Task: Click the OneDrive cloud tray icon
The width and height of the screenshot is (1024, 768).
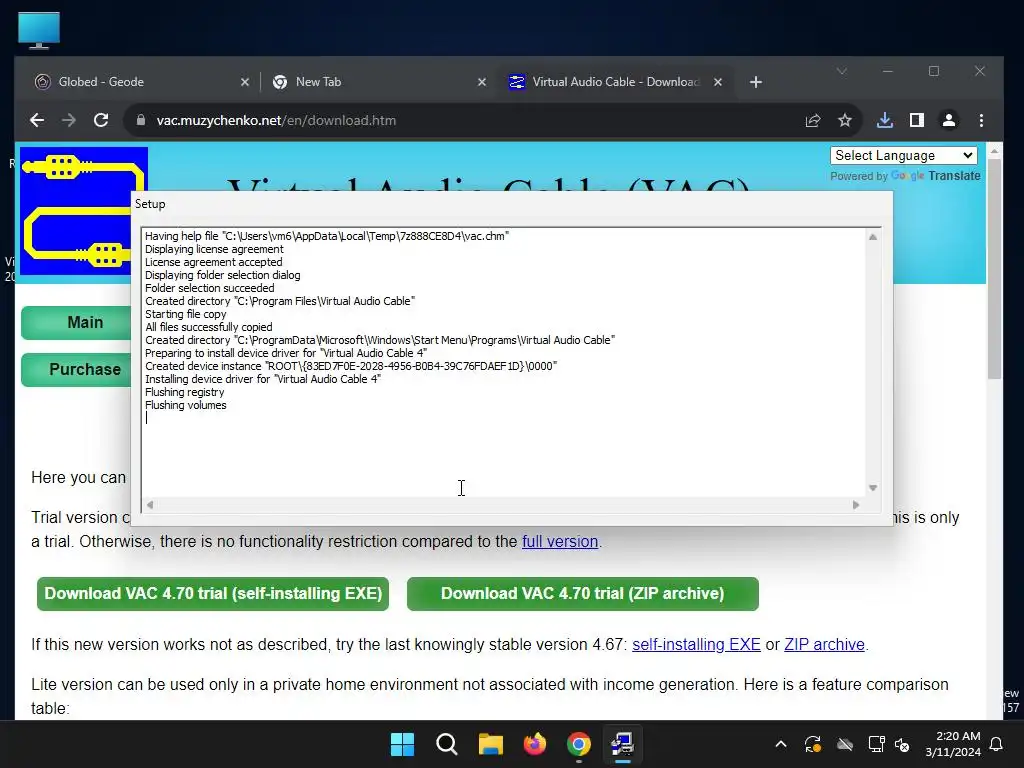Action: click(x=844, y=744)
